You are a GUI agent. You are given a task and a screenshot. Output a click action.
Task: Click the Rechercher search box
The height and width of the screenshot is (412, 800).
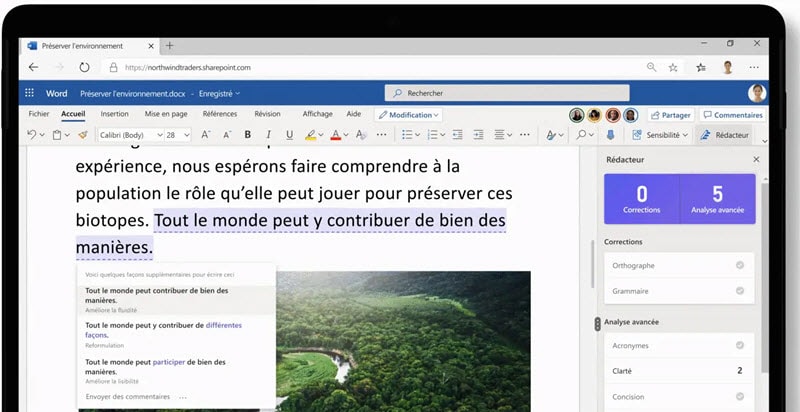507,93
